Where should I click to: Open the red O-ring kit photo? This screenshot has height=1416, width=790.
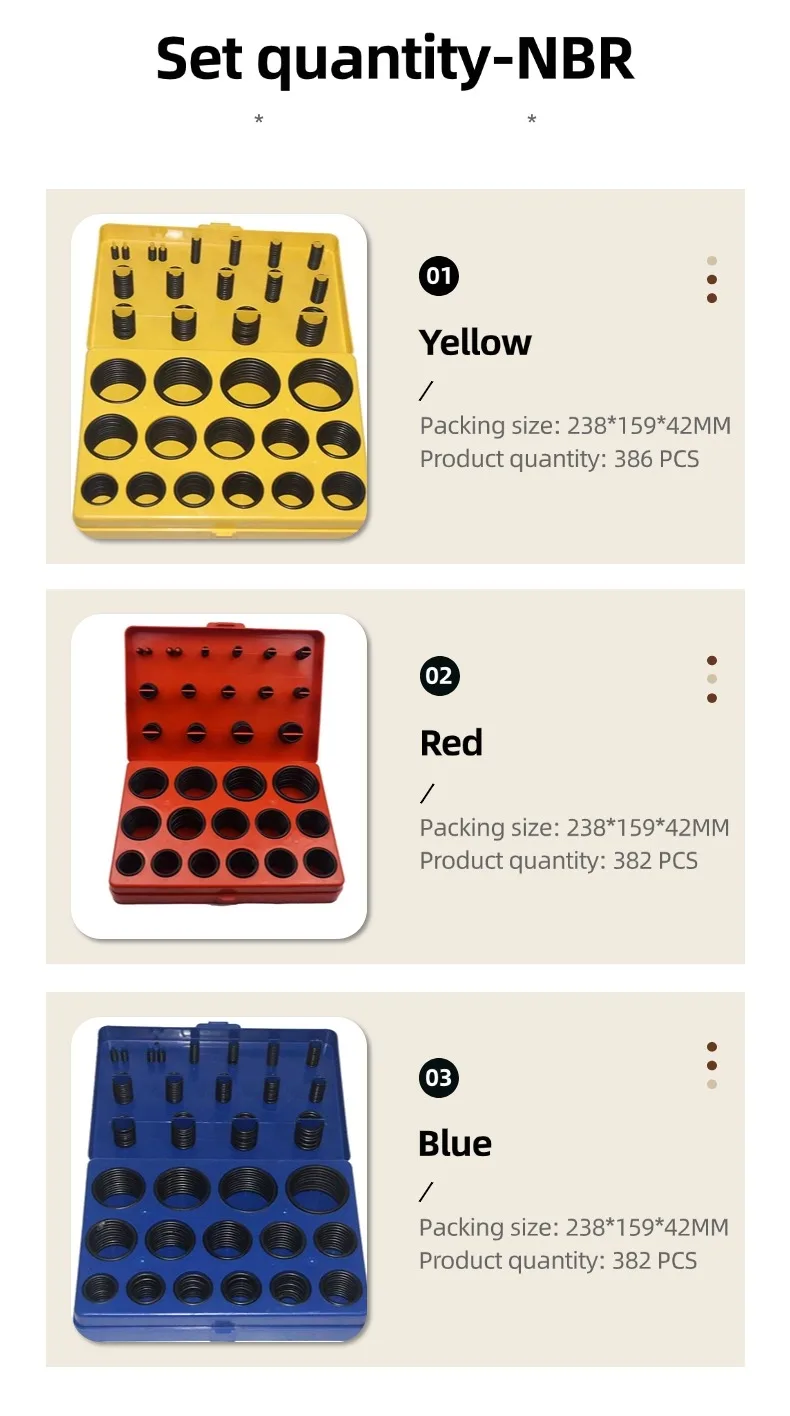(x=219, y=776)
